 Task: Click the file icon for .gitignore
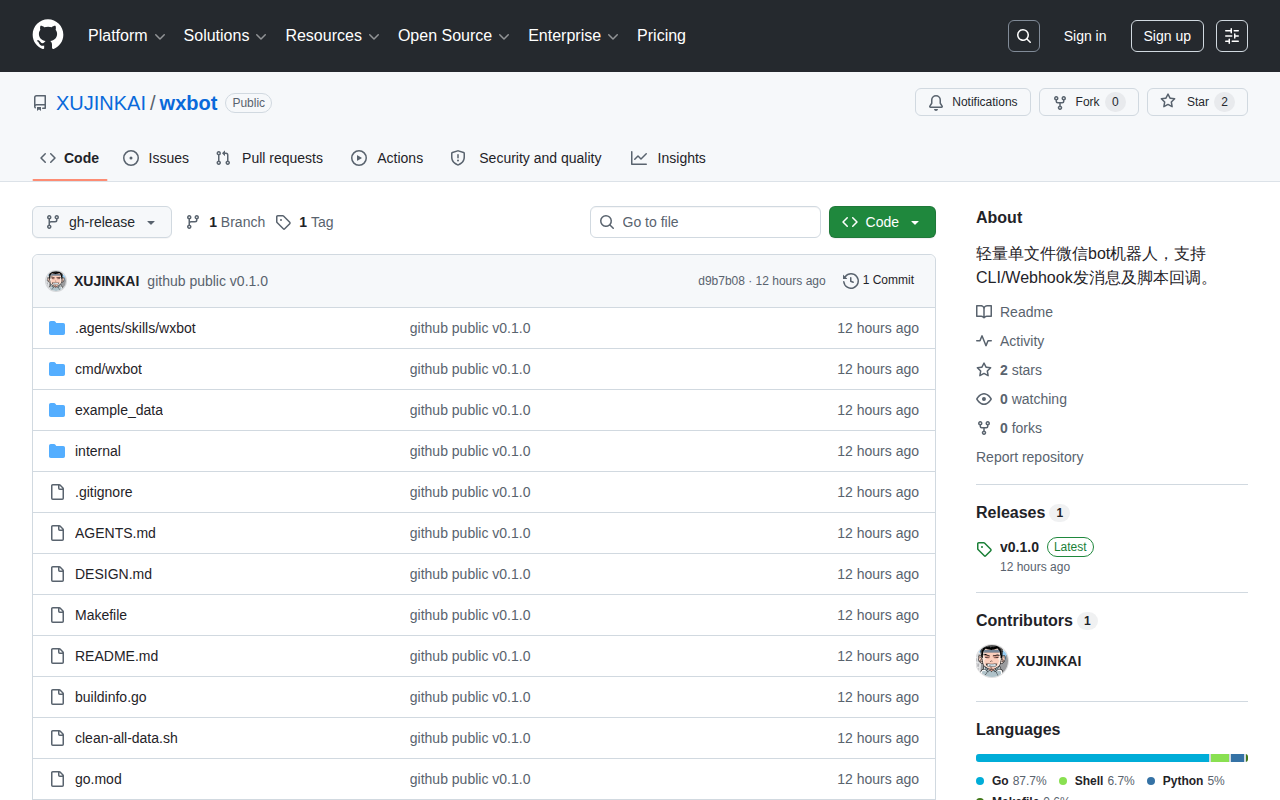(57, 492)
